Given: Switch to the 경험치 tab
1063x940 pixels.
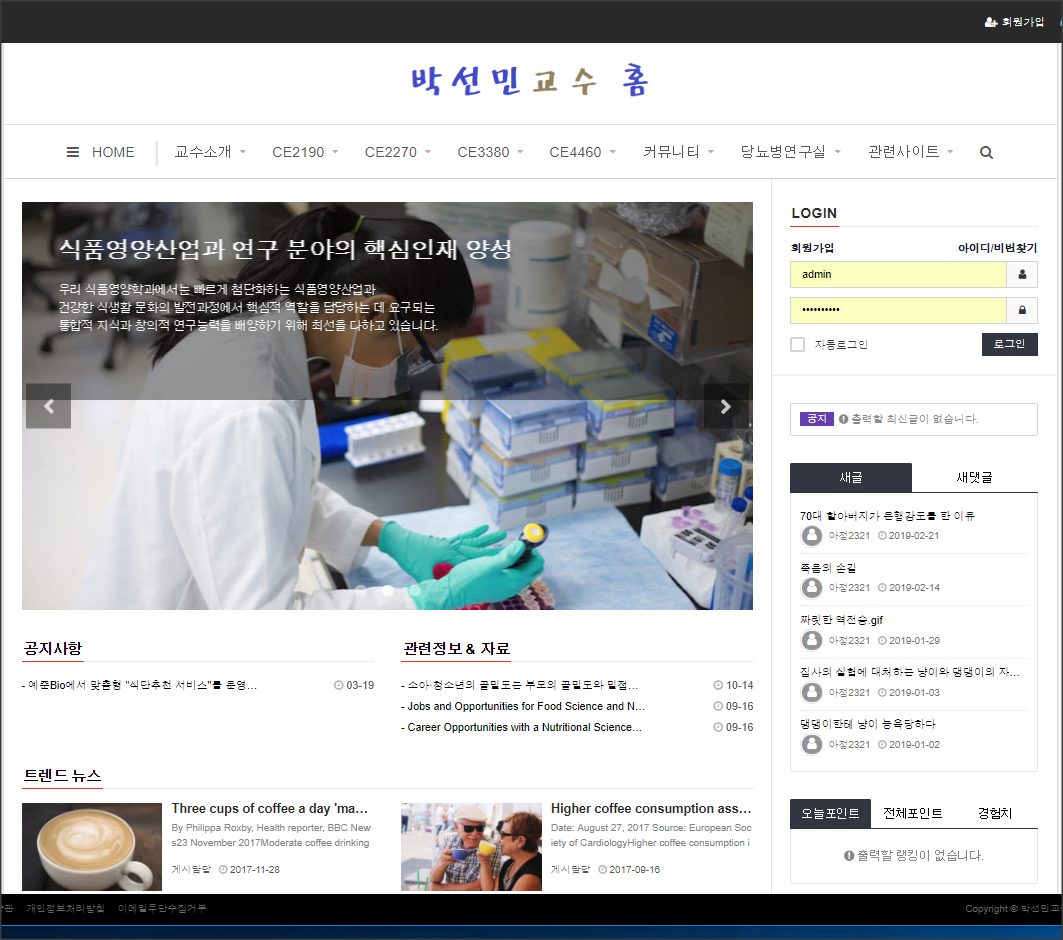Looking at the screenshot, I should point(994,813).
